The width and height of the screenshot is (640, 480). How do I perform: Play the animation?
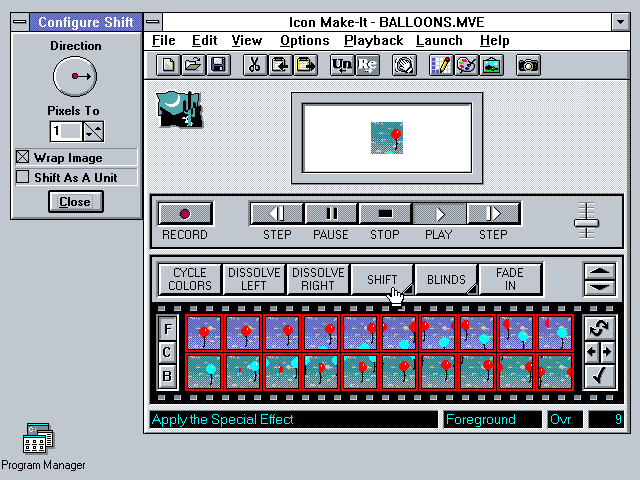pos(439,213)
